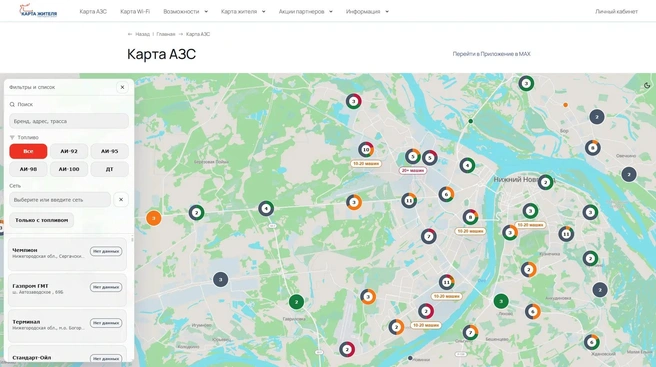Go back via the Назад link
The width and height of the screenshot is (656, 367).
click(142, 34)
